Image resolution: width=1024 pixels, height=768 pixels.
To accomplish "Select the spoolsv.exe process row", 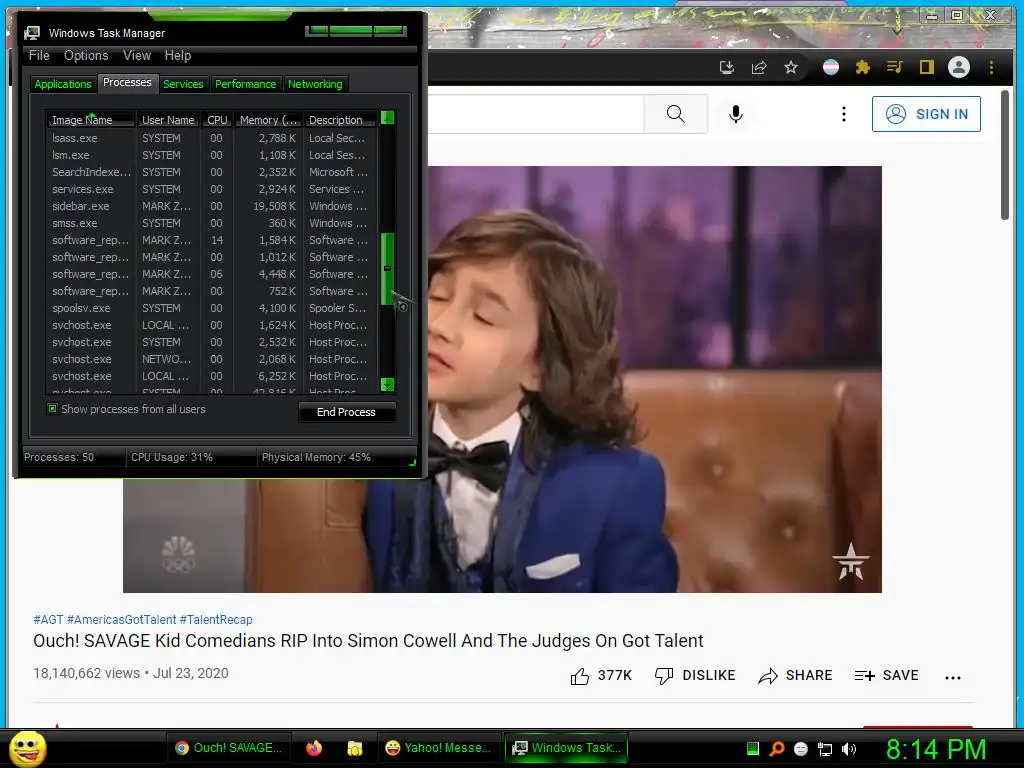I will coord(211,308).
